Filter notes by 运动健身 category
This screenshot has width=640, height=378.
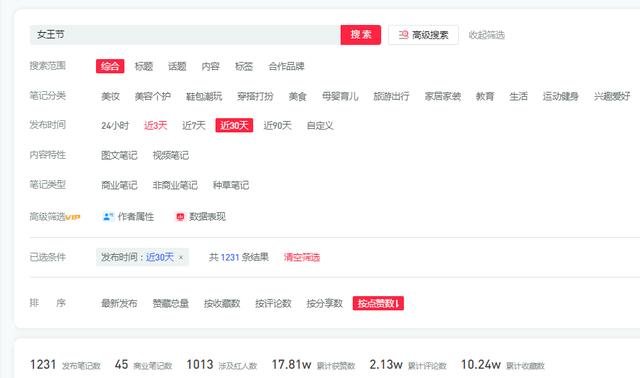click(561, 96)
